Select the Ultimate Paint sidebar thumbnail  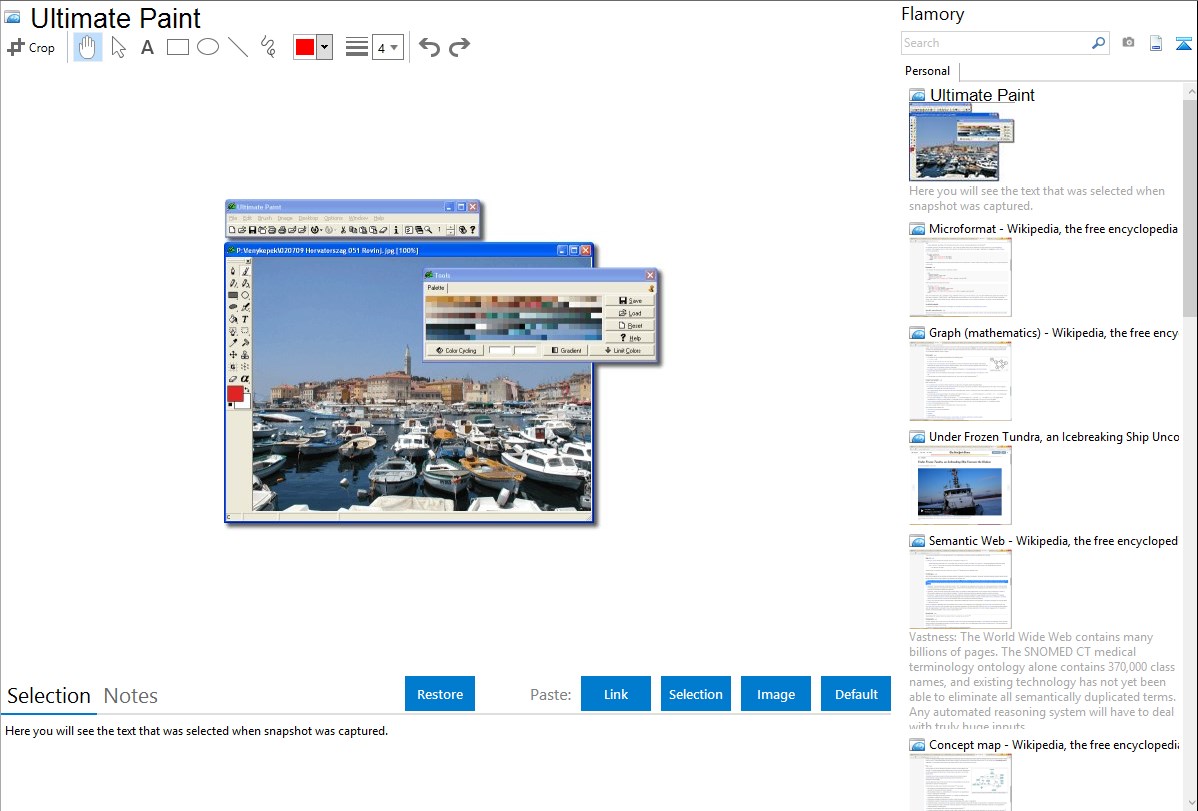coord(961,143)
